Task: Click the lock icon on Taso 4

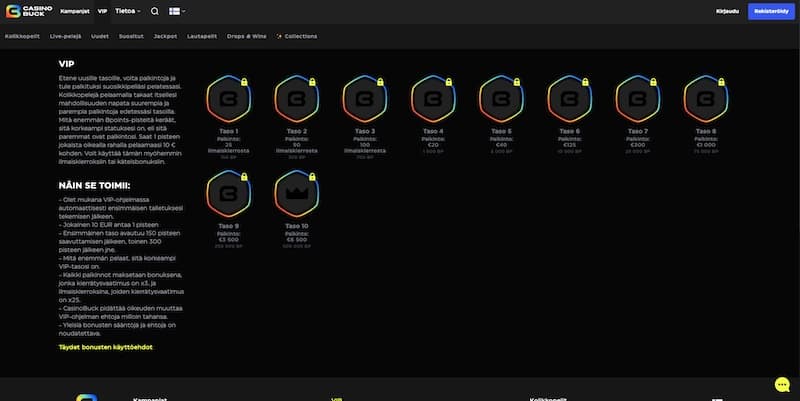Action: tap(448, 82)
